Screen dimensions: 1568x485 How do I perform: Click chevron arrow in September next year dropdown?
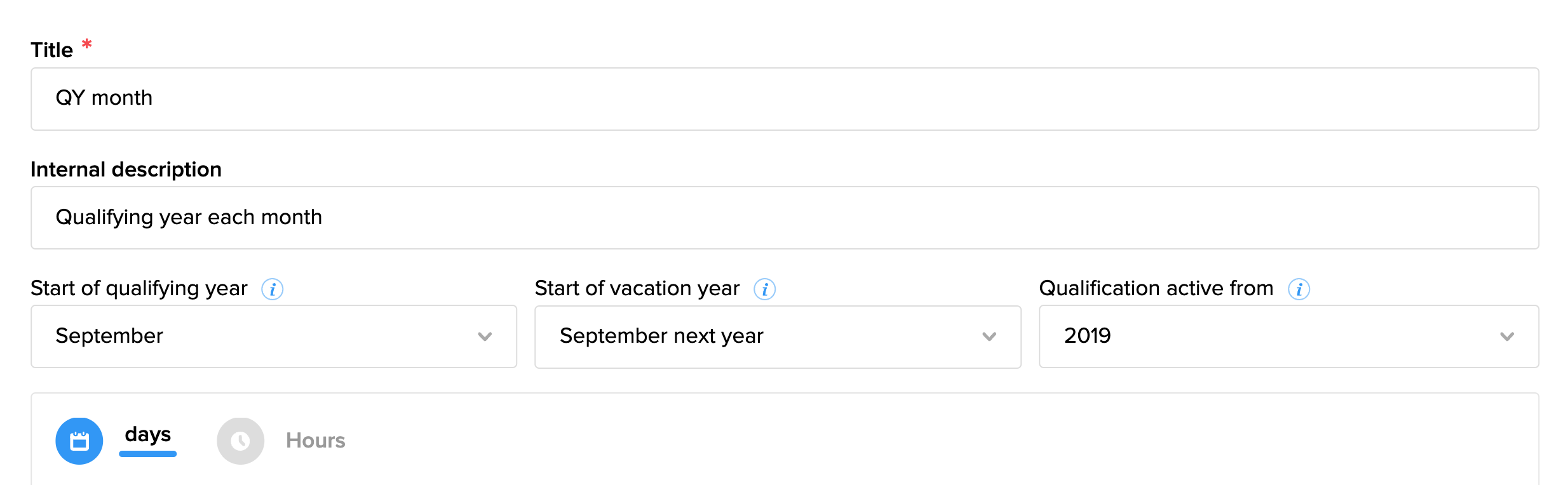tap(989, 336)
